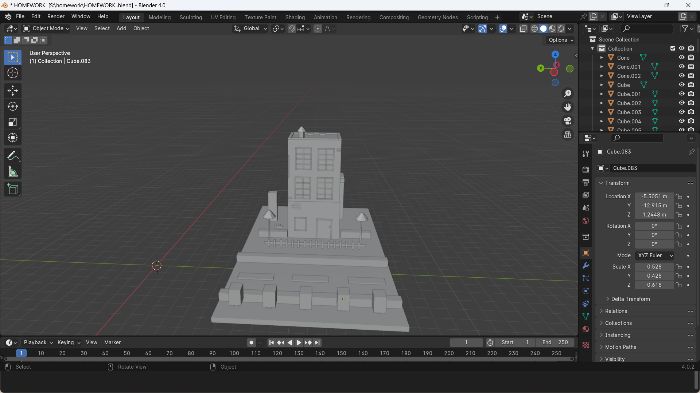Click the current frame marker in timeline
700x393 pixels.
click(x=21, y=353)
